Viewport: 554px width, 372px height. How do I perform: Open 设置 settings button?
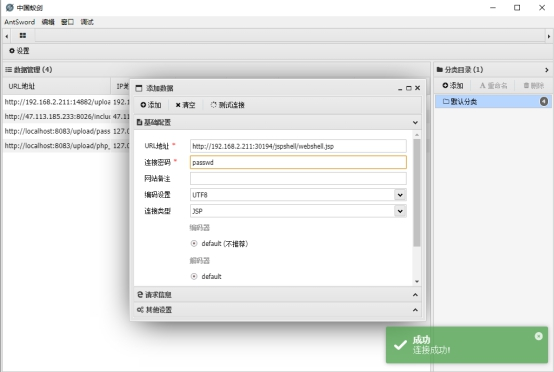pos(19,51)
